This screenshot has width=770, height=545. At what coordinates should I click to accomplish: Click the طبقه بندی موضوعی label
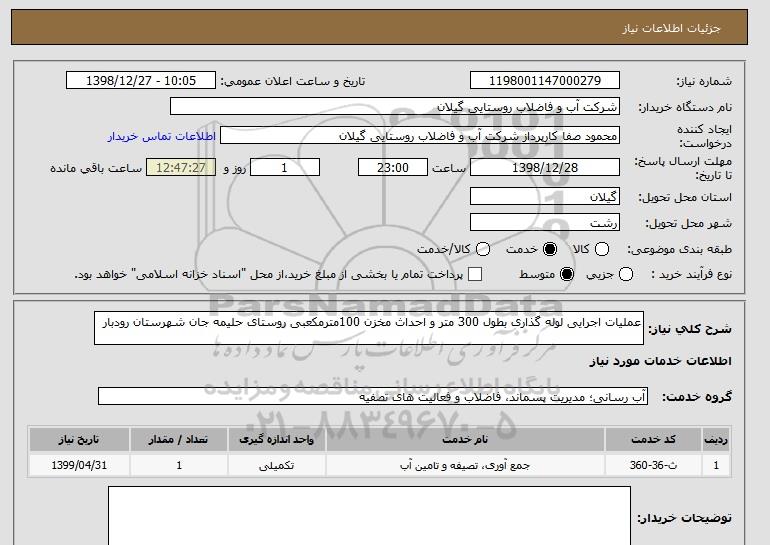click(x=680, y=249)
